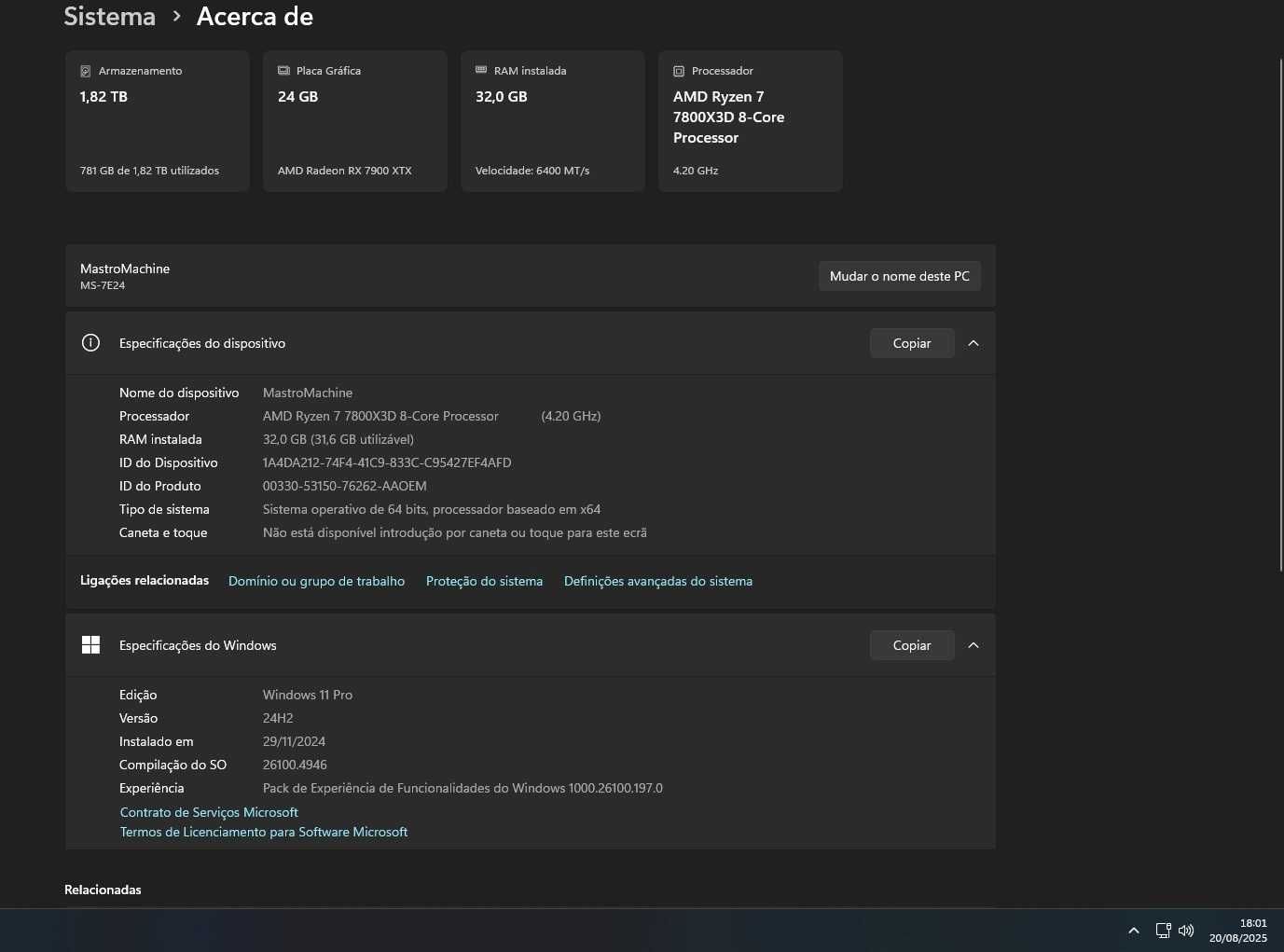Open the Armazenamento storage card icon
This screenshot has width=1284, height=952.
click(86, 71)
